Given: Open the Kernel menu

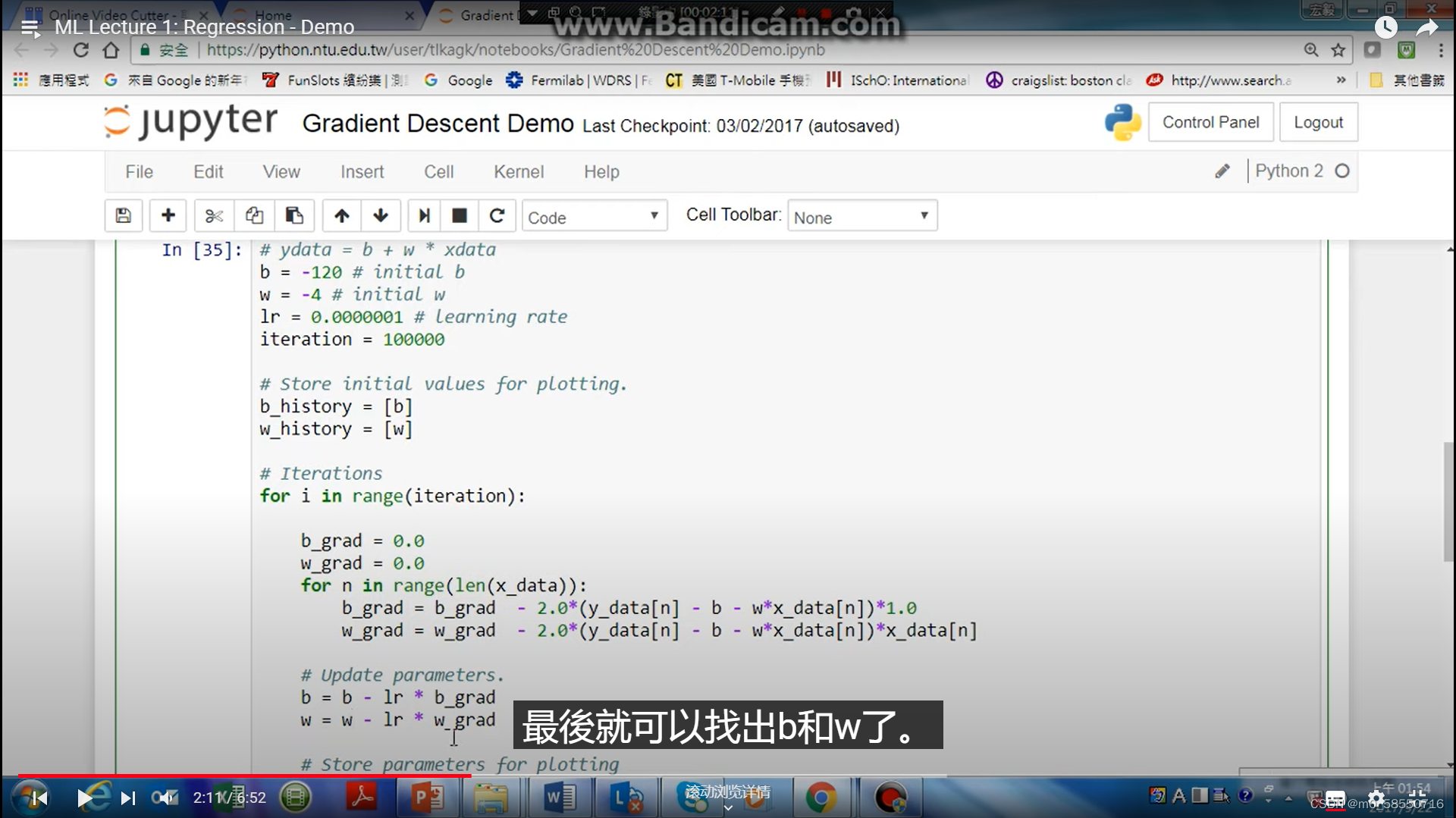Looking at the screenshot, I should 519,172.
